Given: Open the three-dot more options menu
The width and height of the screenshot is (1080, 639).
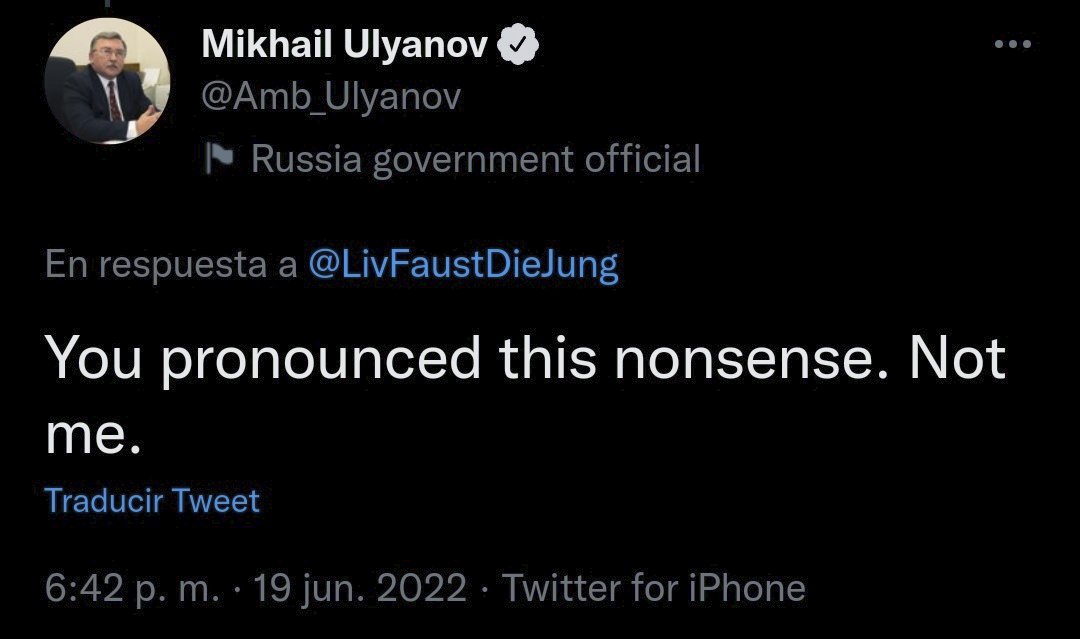Looking at the screenshot, I should tap(1013, 44).
